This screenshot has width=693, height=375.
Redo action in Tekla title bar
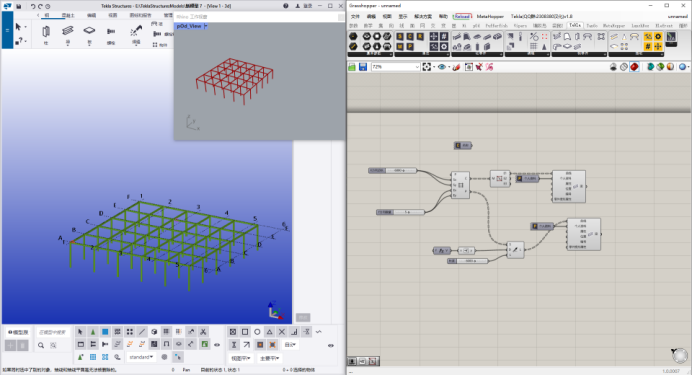(40, 6)
